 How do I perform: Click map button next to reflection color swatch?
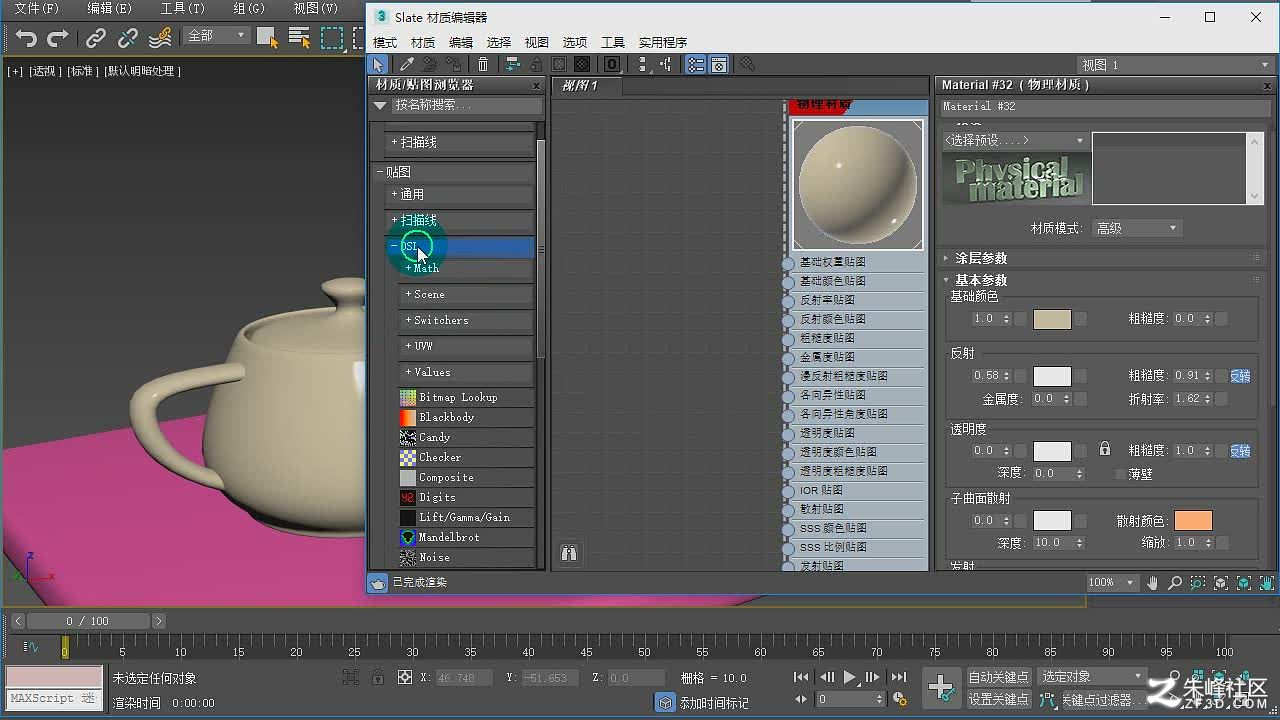point(1081,376)
